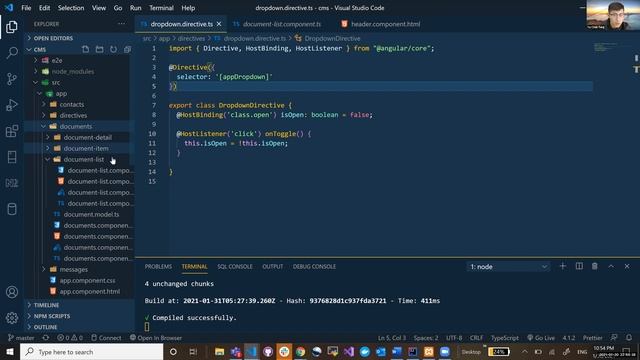Screen dimensions: 640x360
Task: Click New File icon in CMS header
Action: tap(85, 49)
